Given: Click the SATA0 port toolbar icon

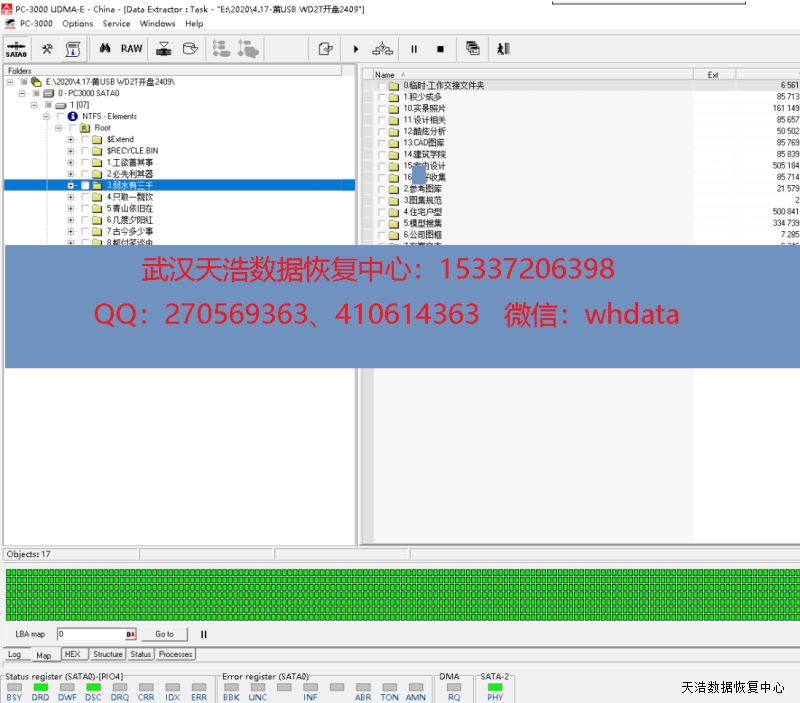Looking at the screenshot, I should pyautogui.click(x=16, y=48).
